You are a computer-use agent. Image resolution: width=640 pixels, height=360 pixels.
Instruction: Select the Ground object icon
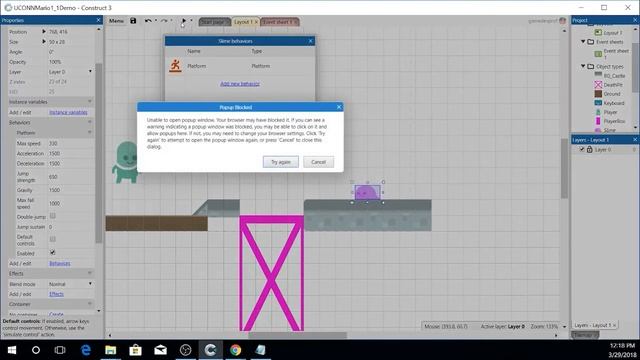pyautogui.click(x=598, y=94)
